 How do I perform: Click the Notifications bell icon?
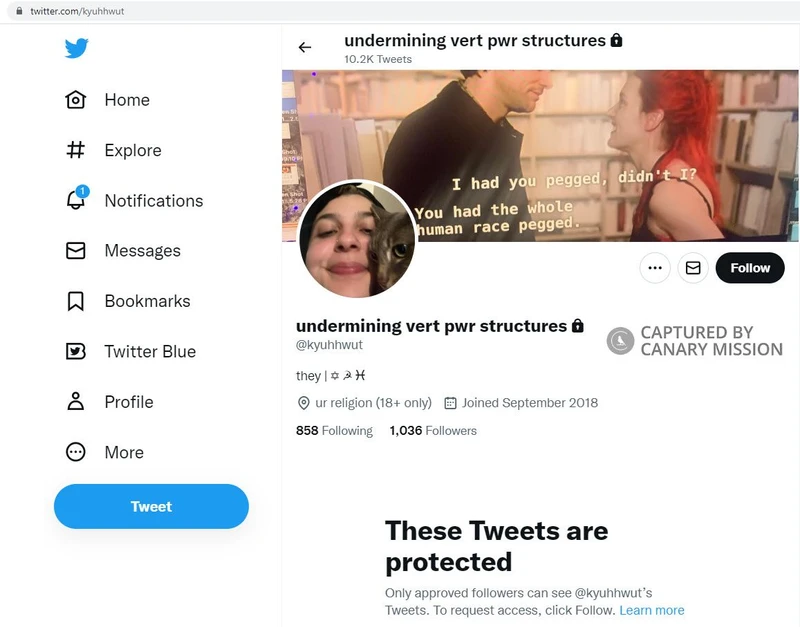click(76, 200)
